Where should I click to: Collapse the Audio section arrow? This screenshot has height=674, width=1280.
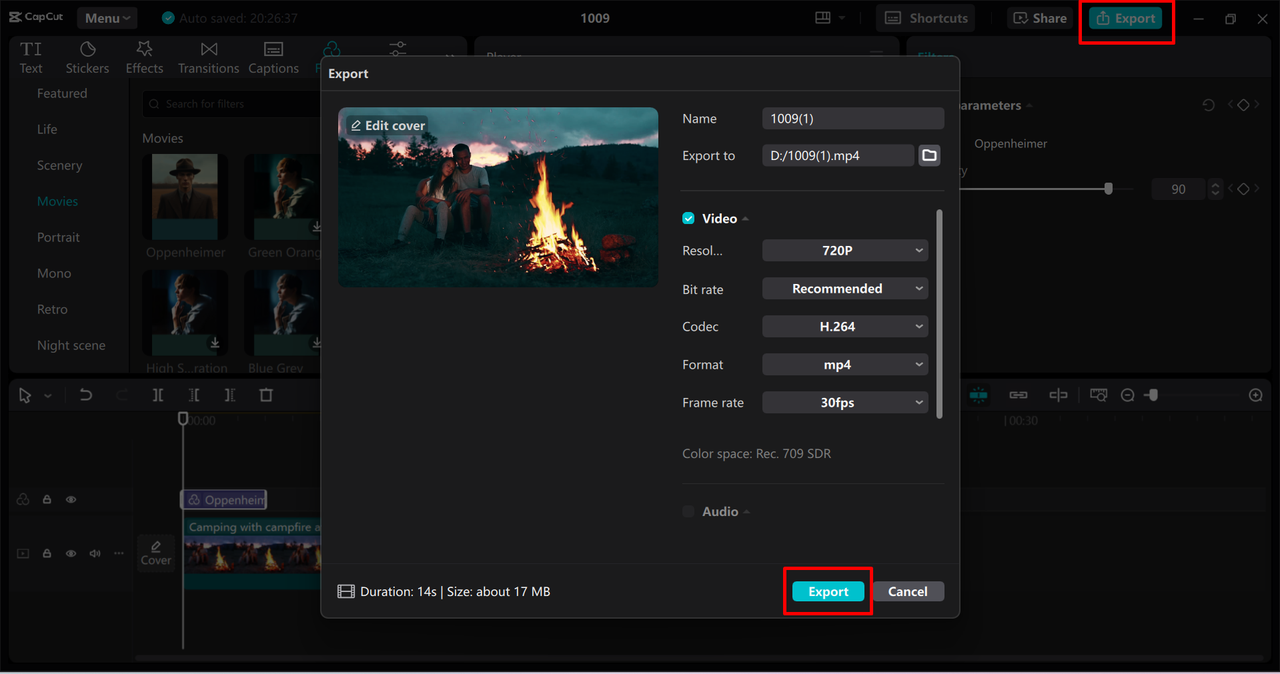click(x=746, y=512)
